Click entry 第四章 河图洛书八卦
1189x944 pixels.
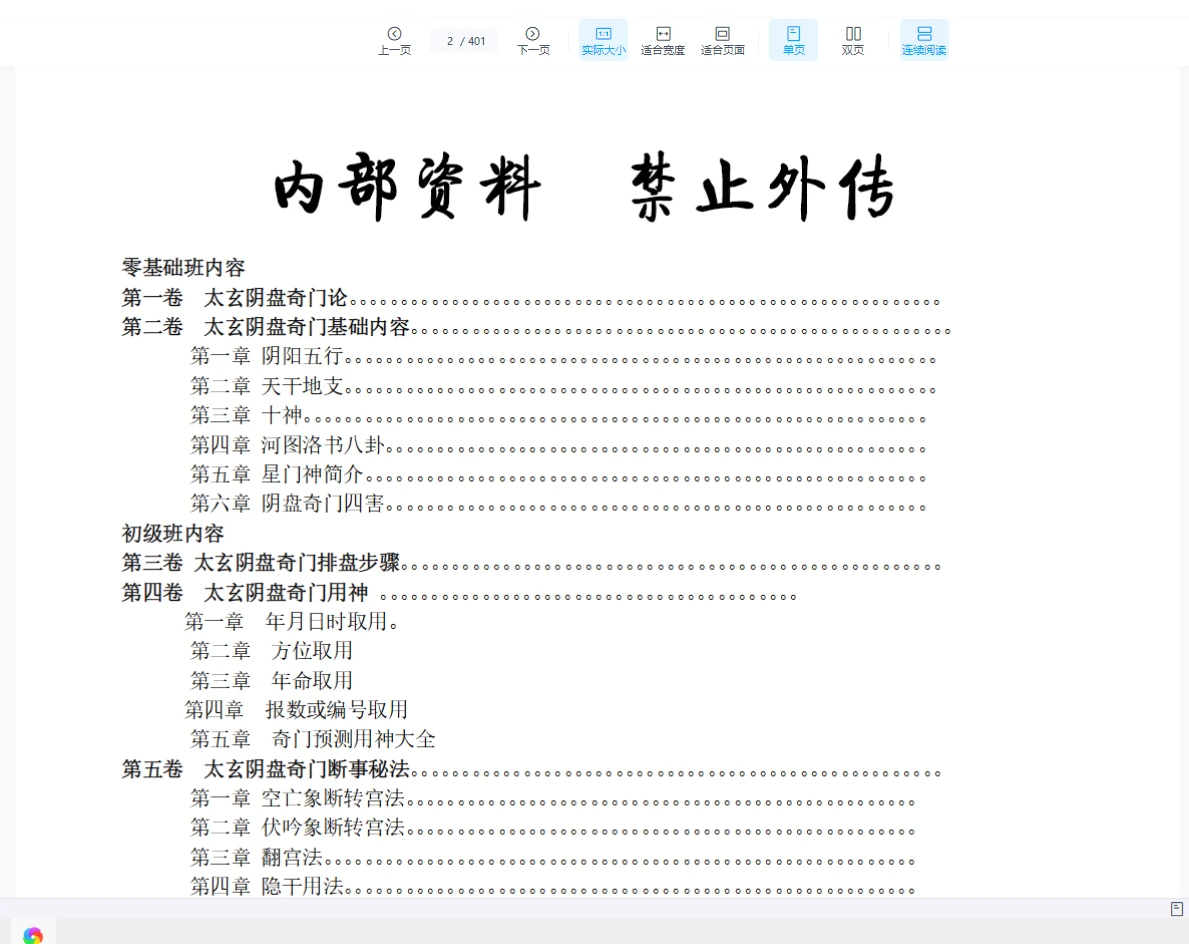287,444
